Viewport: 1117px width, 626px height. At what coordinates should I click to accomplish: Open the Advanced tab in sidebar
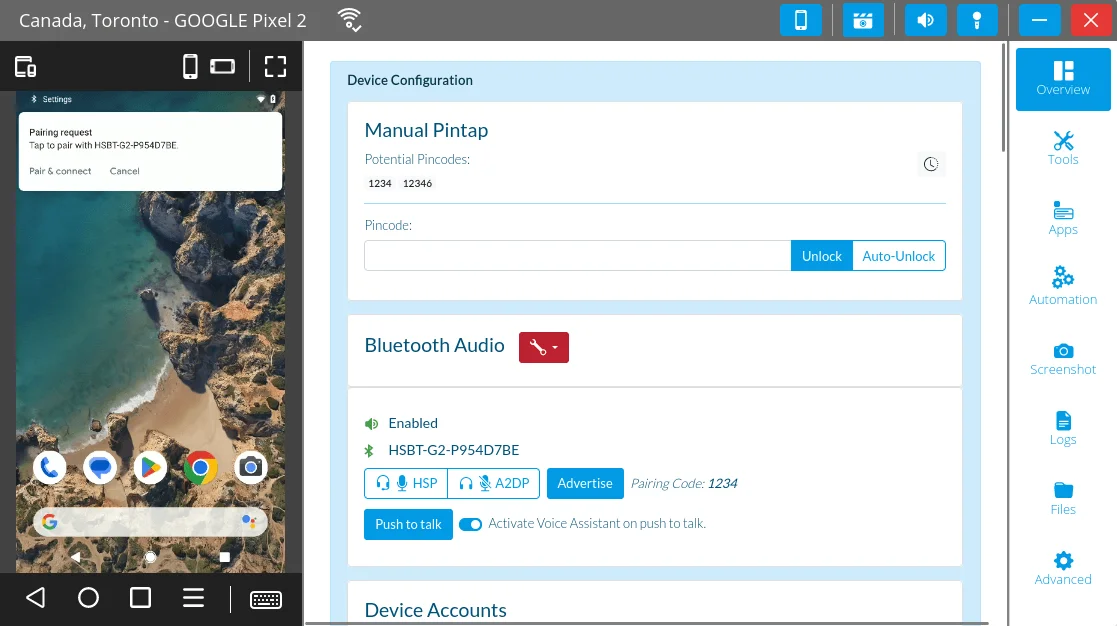(1063, 568)
